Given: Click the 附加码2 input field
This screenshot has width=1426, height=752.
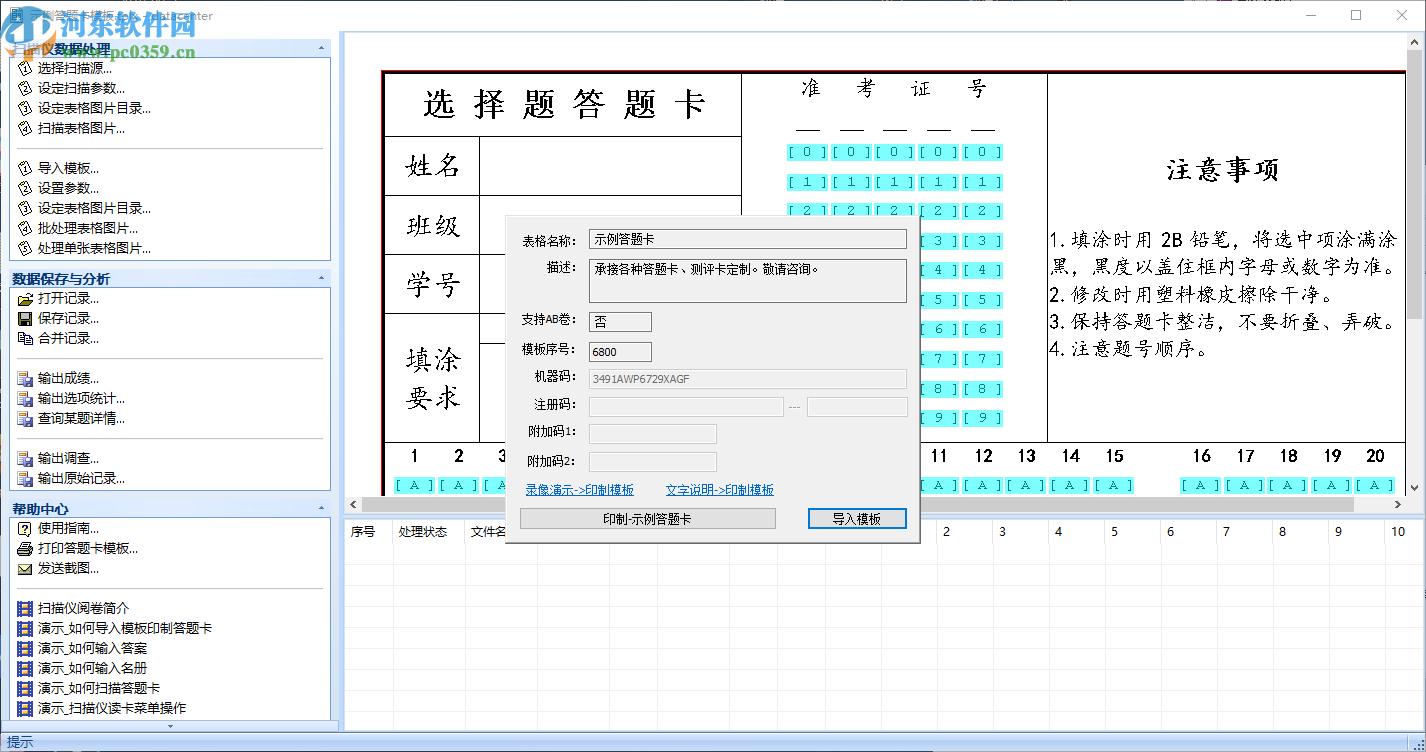Looking at the screenshot, I should 653,462.
